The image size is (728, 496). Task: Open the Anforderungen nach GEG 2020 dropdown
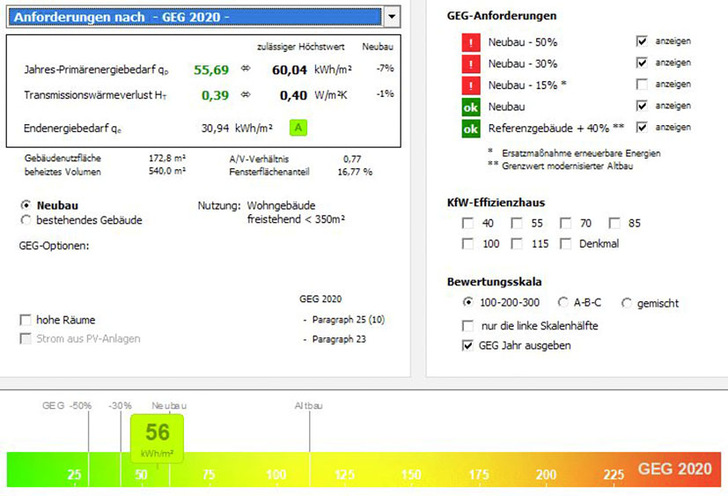(x=391, y=17)
